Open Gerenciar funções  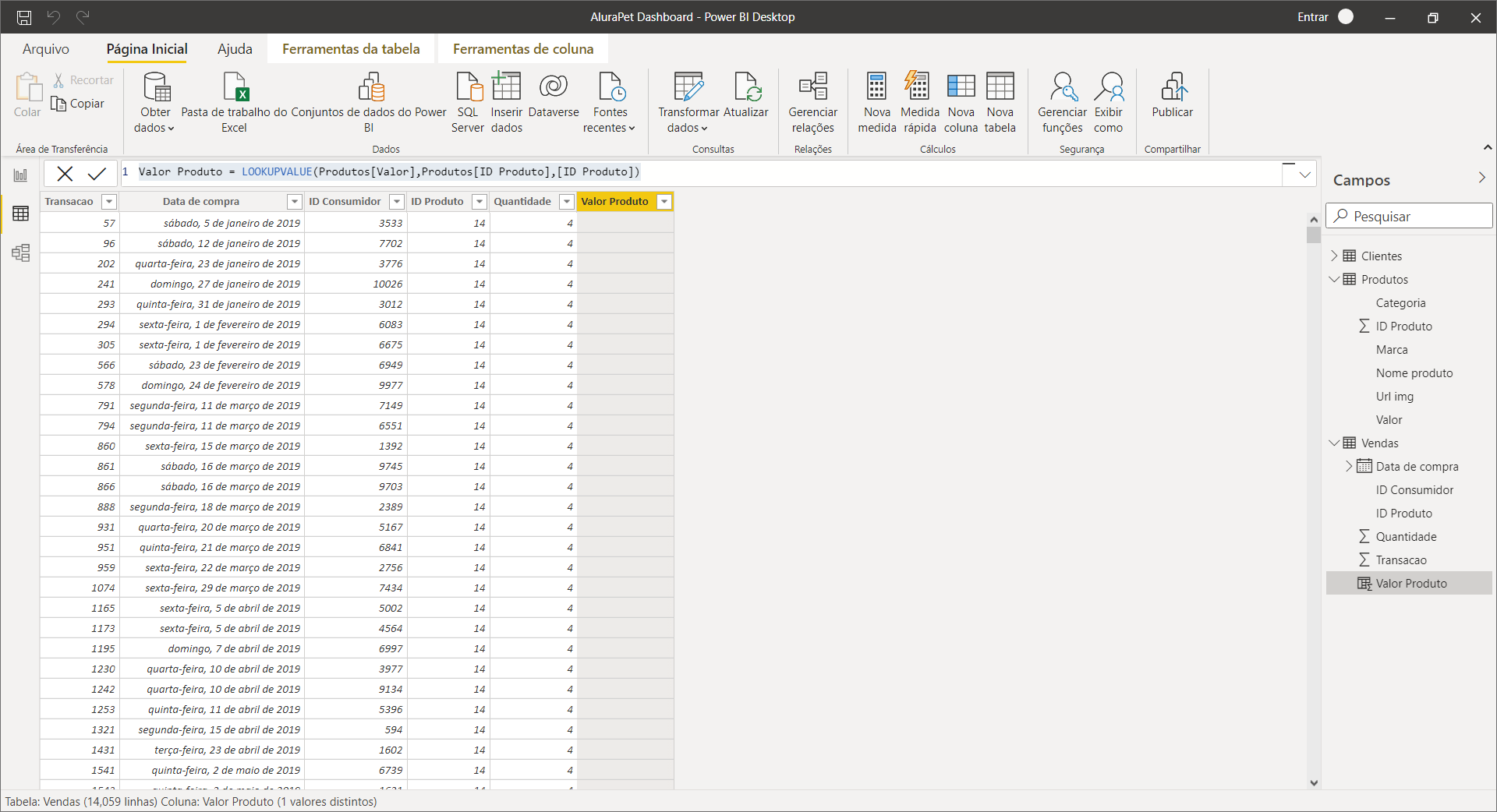coord(1062,102)
